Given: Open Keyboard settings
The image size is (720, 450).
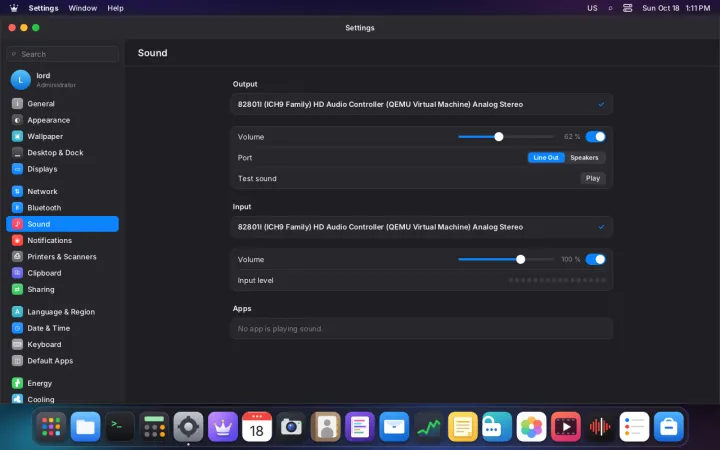Looking at the screenshot, I should click(x=62, y=344).
